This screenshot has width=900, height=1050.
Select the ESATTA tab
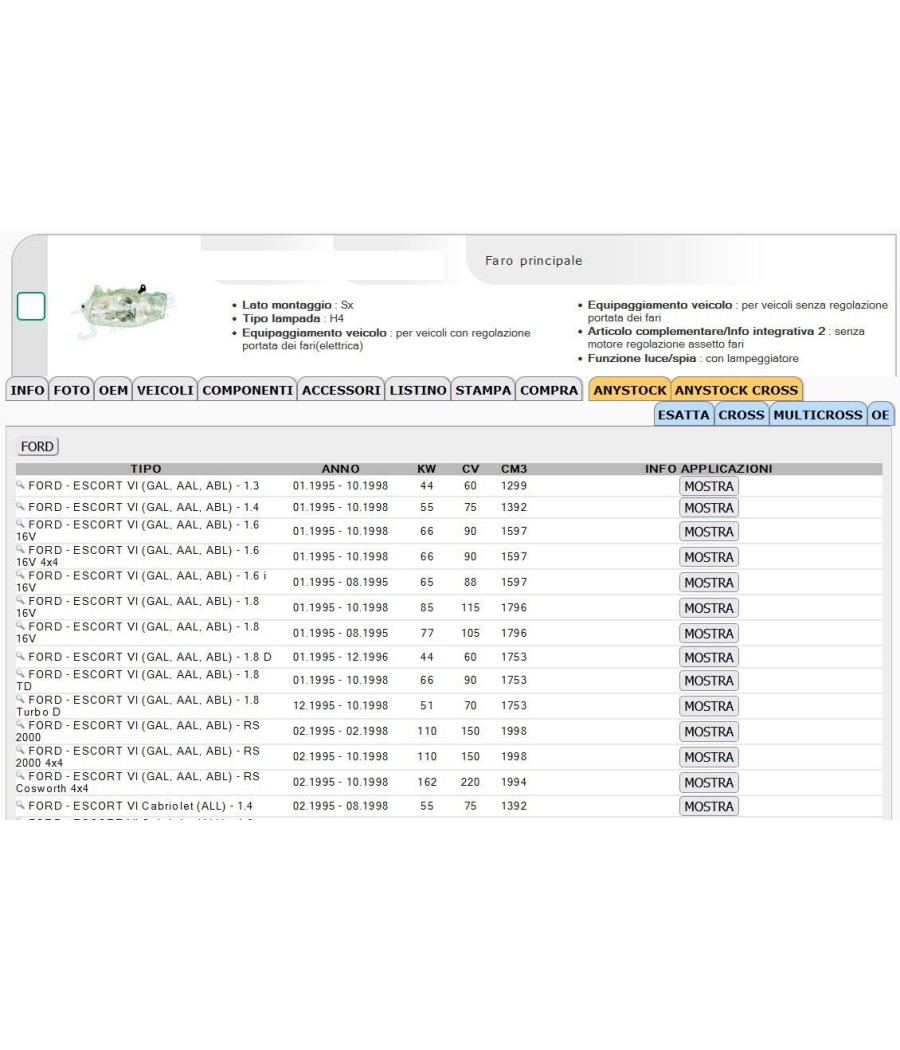[684, 415]
